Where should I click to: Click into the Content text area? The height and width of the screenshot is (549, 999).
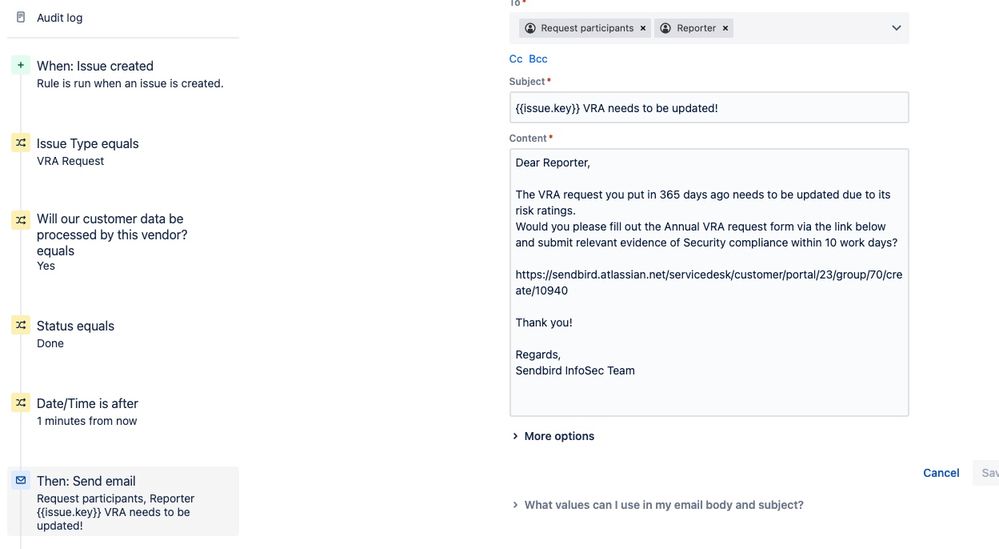708,283
